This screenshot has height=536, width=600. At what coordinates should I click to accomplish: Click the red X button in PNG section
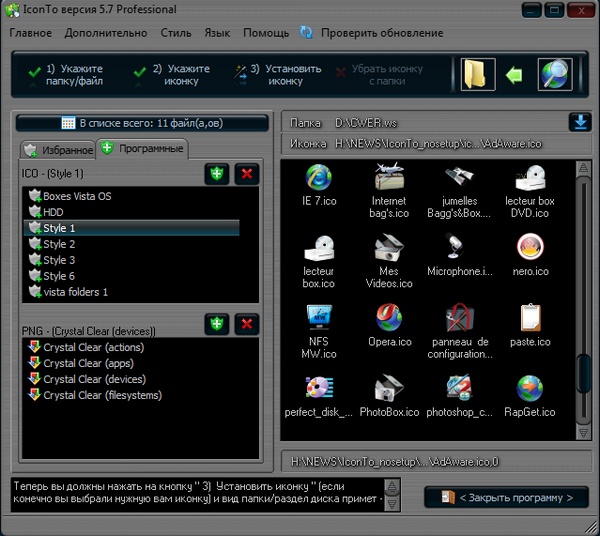248,324
